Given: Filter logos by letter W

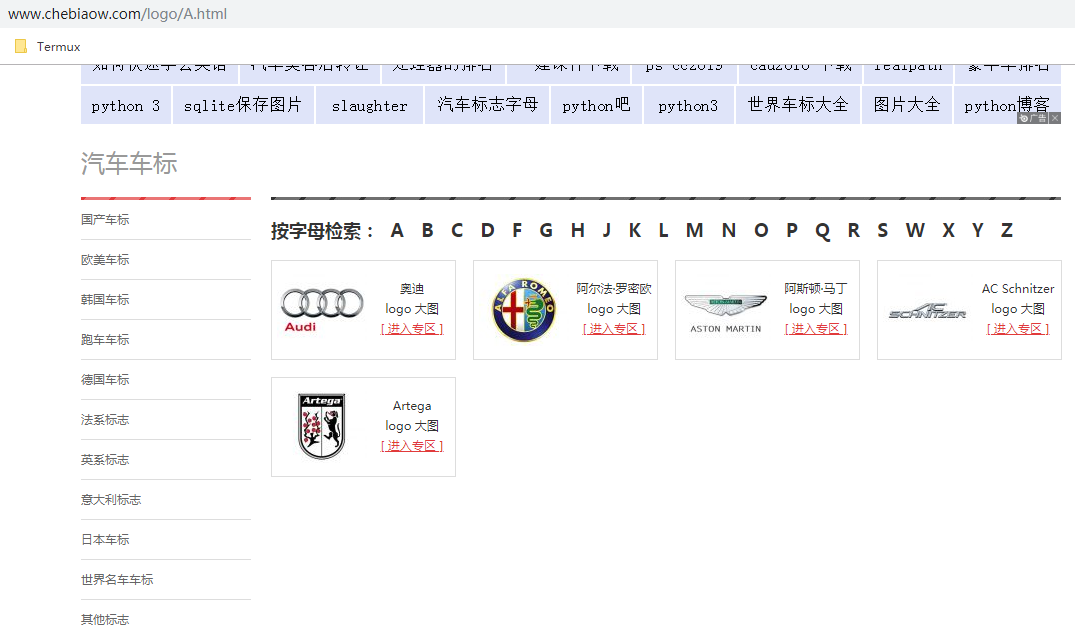Looking at the screenshot, I should pyautogui.click(x=915, y=230).
